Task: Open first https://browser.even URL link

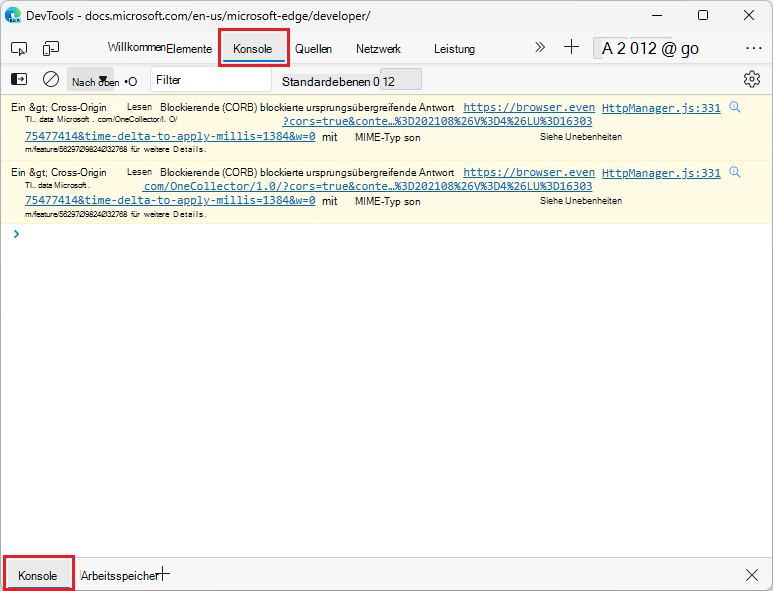Action: (528, 107)
